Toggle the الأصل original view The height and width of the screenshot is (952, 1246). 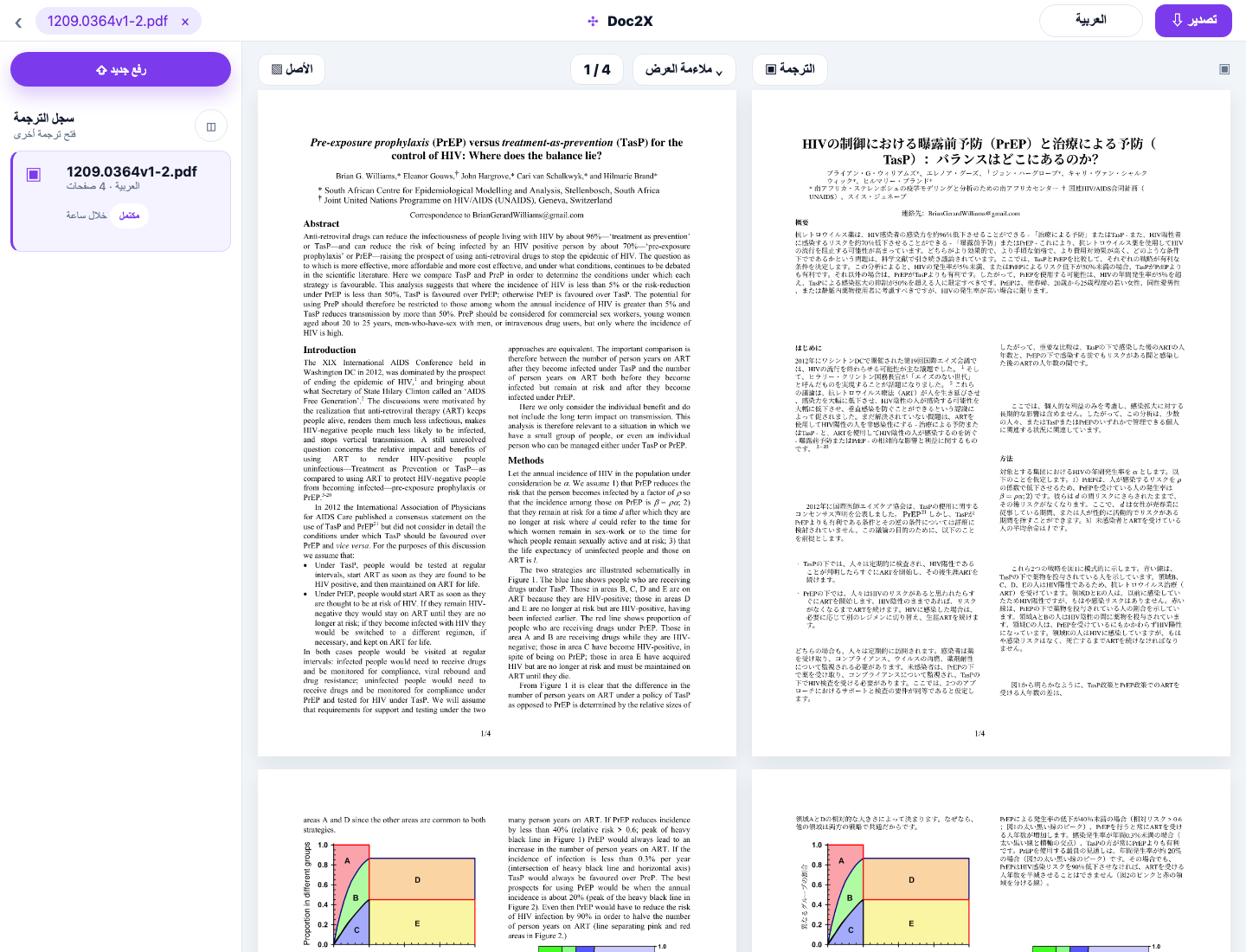pyautogui.click(x=292, y=68)
